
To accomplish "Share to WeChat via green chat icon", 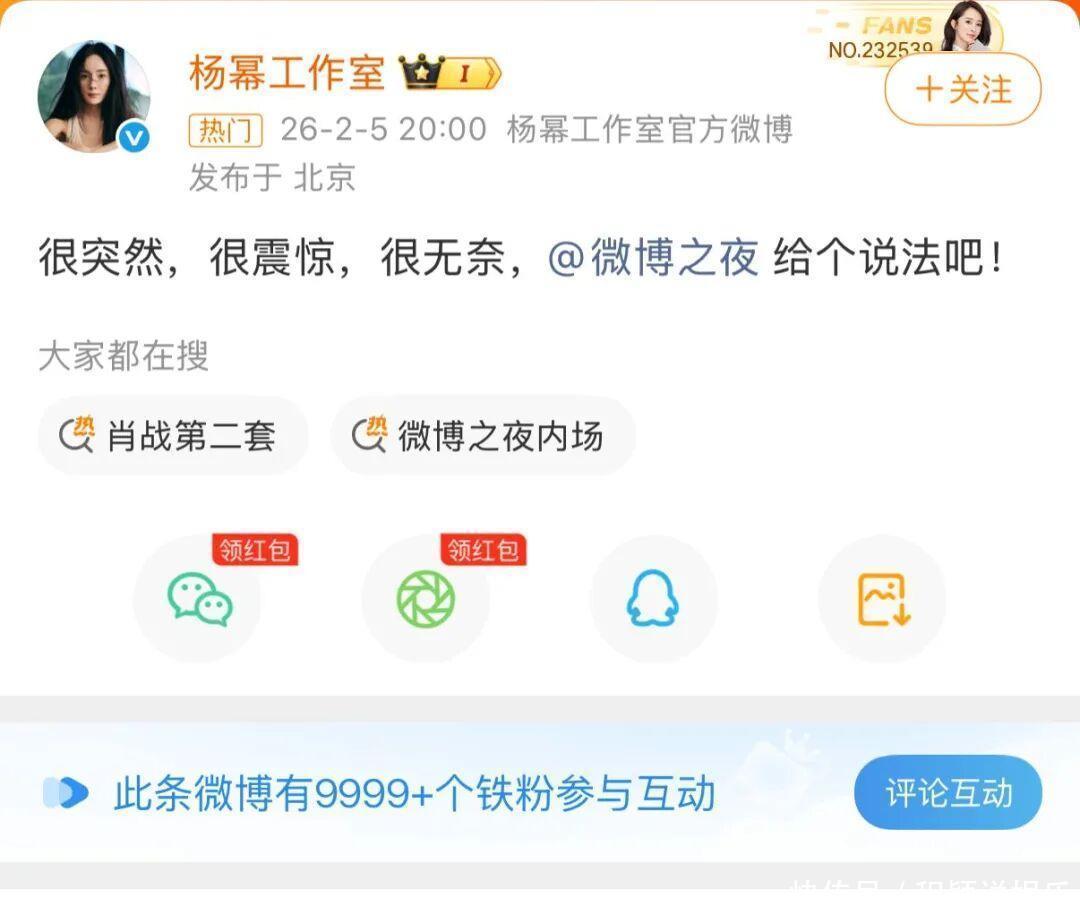I will pos(198,599).
